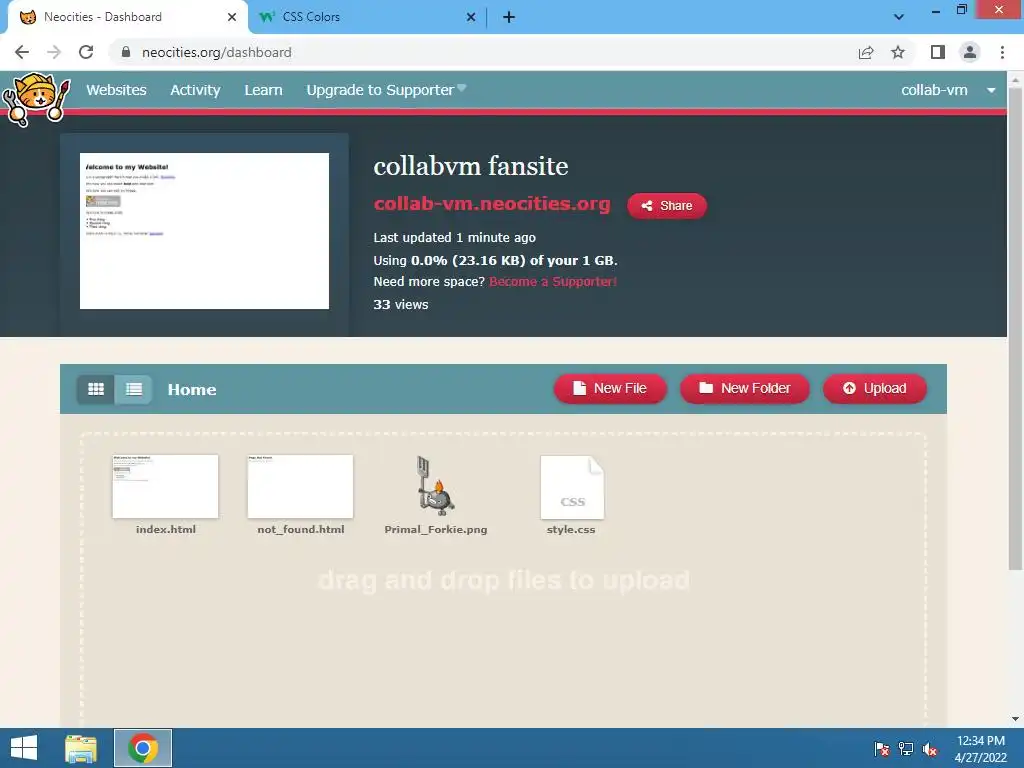Go back in browser history
The height and width of the screenshot is (768, 1024).
pos(22,52)
